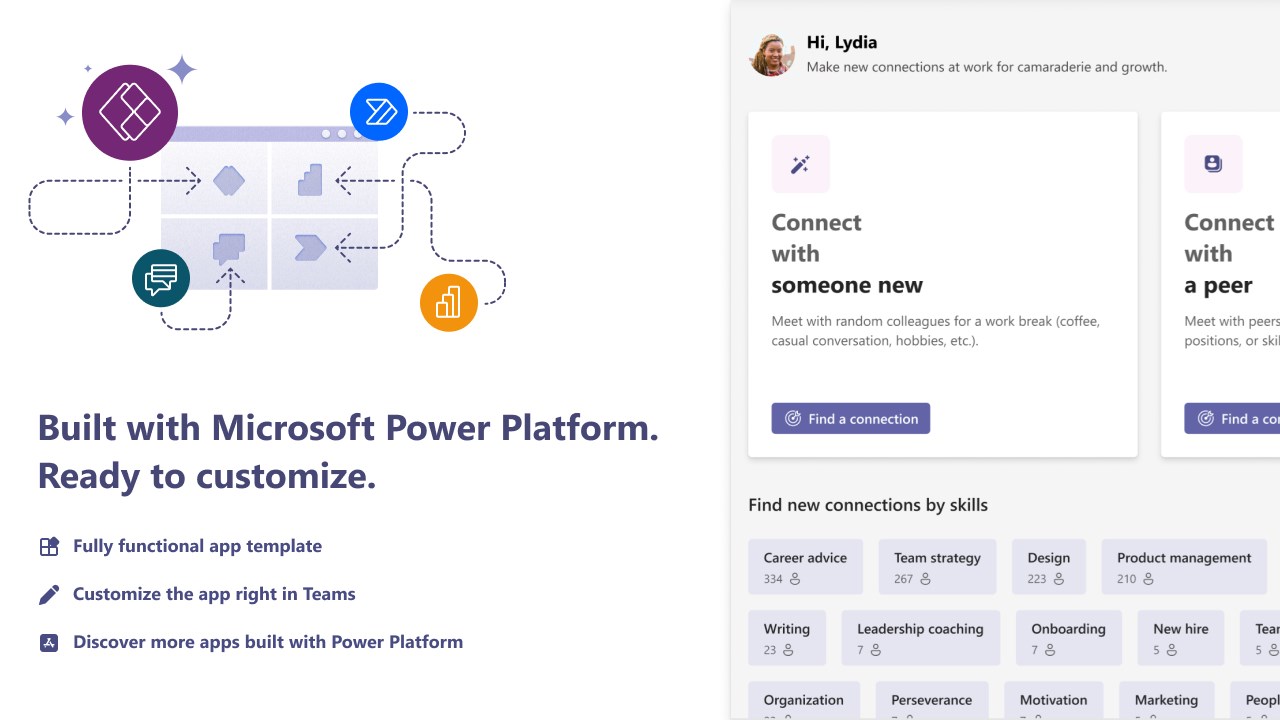This screenshot has width=1280, height=720.
Task: Choose the Product management skill chip
Action: 1184,567
